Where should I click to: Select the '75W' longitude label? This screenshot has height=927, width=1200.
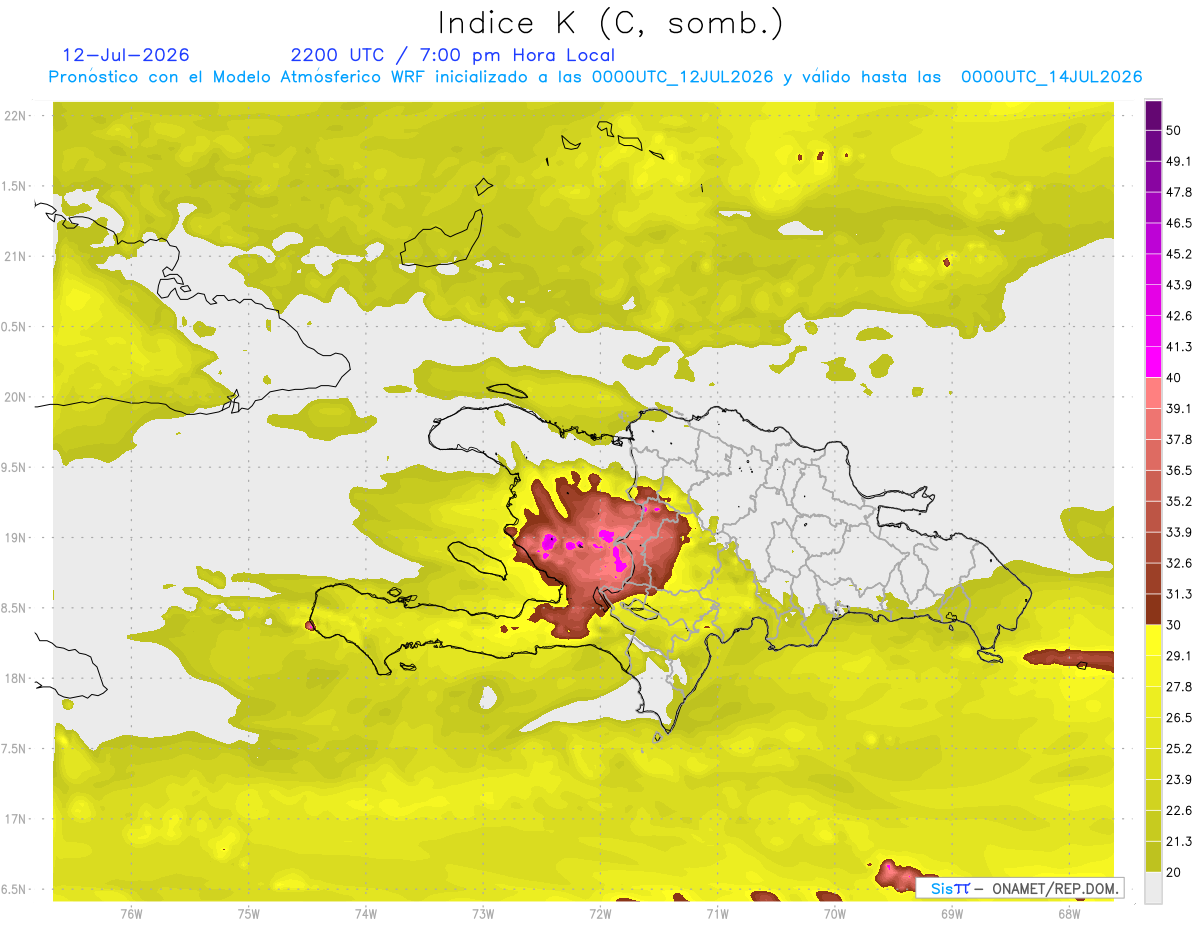249,914
